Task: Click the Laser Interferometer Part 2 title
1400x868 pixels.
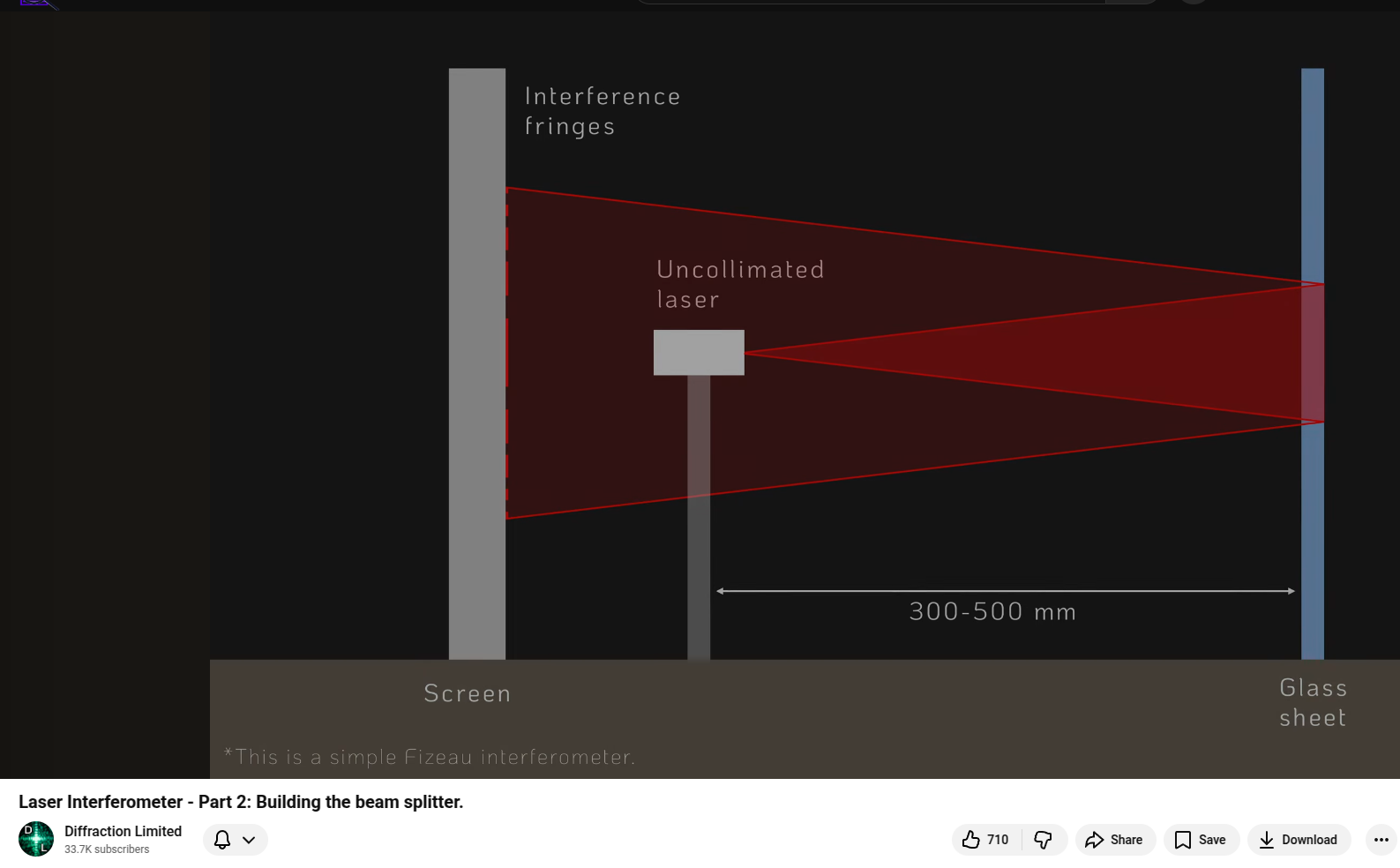Action: click(241, 802)
